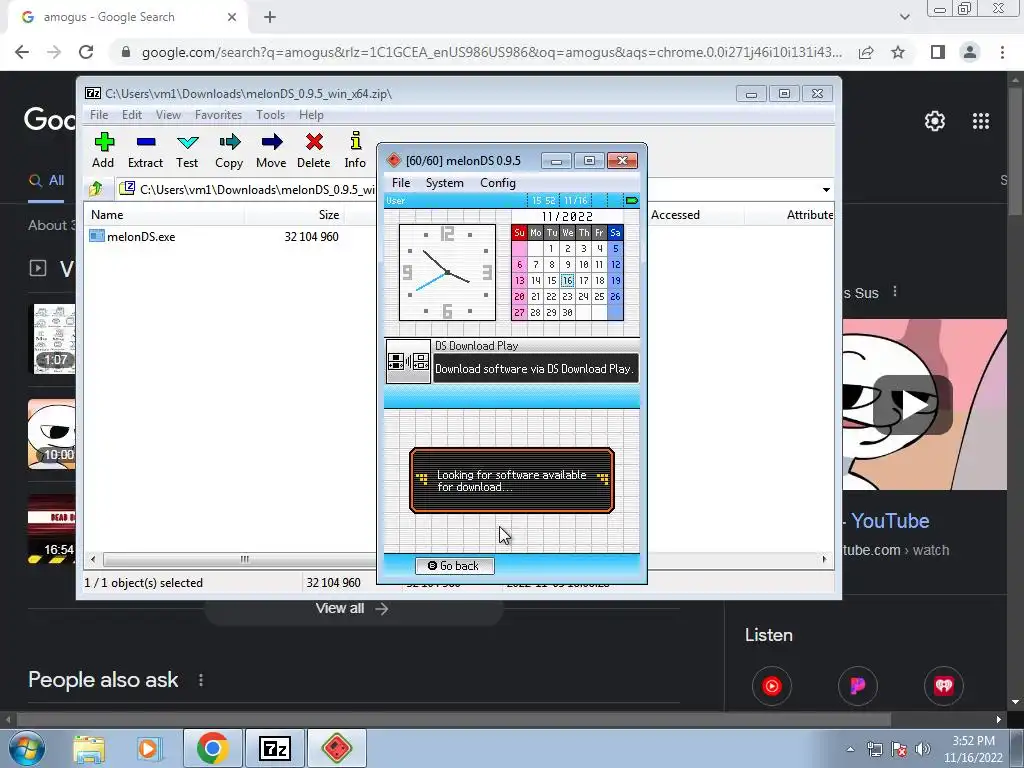Image resolution: width=1024 pixels, height=768 pixels.
Task: Switch to melonDS in taskbar
Action: pyautogui.click(x=337, y=748)
